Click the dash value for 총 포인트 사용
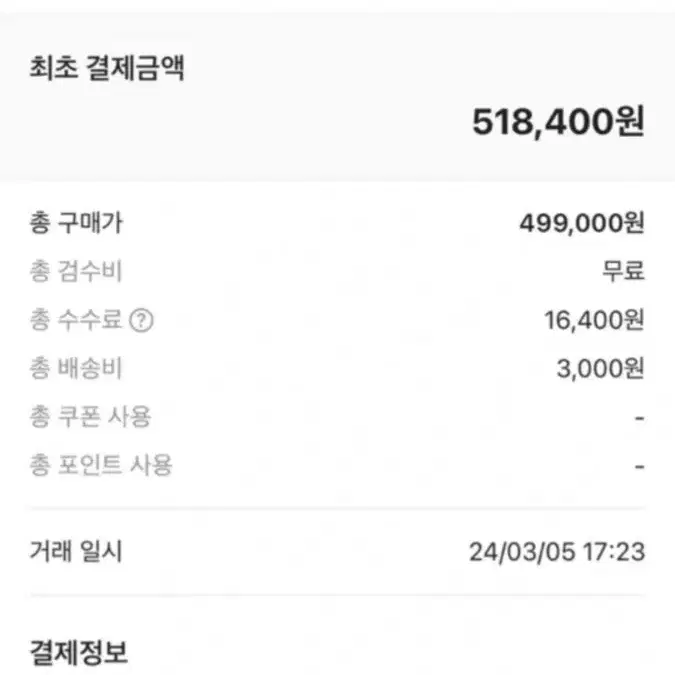 (640, 467)
